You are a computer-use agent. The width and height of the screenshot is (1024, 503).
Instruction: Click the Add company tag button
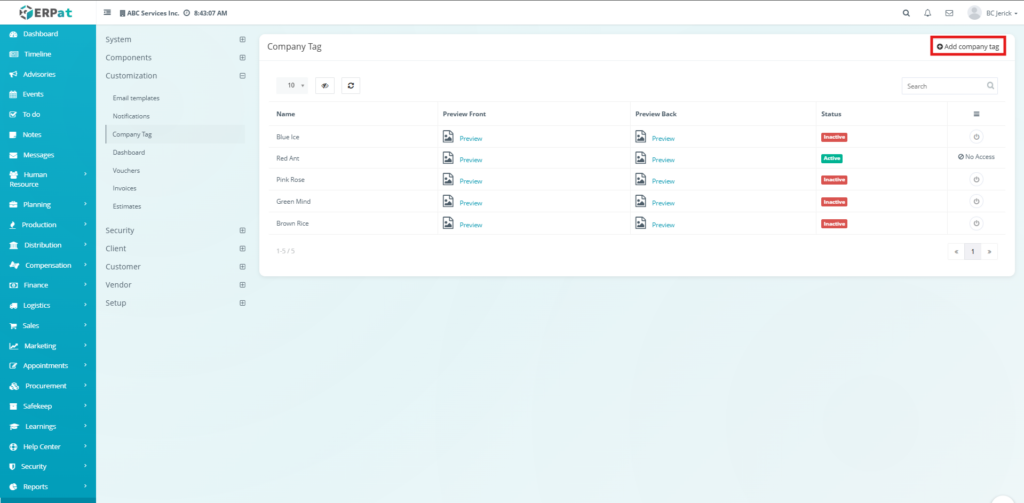click(x=968, y=47)
